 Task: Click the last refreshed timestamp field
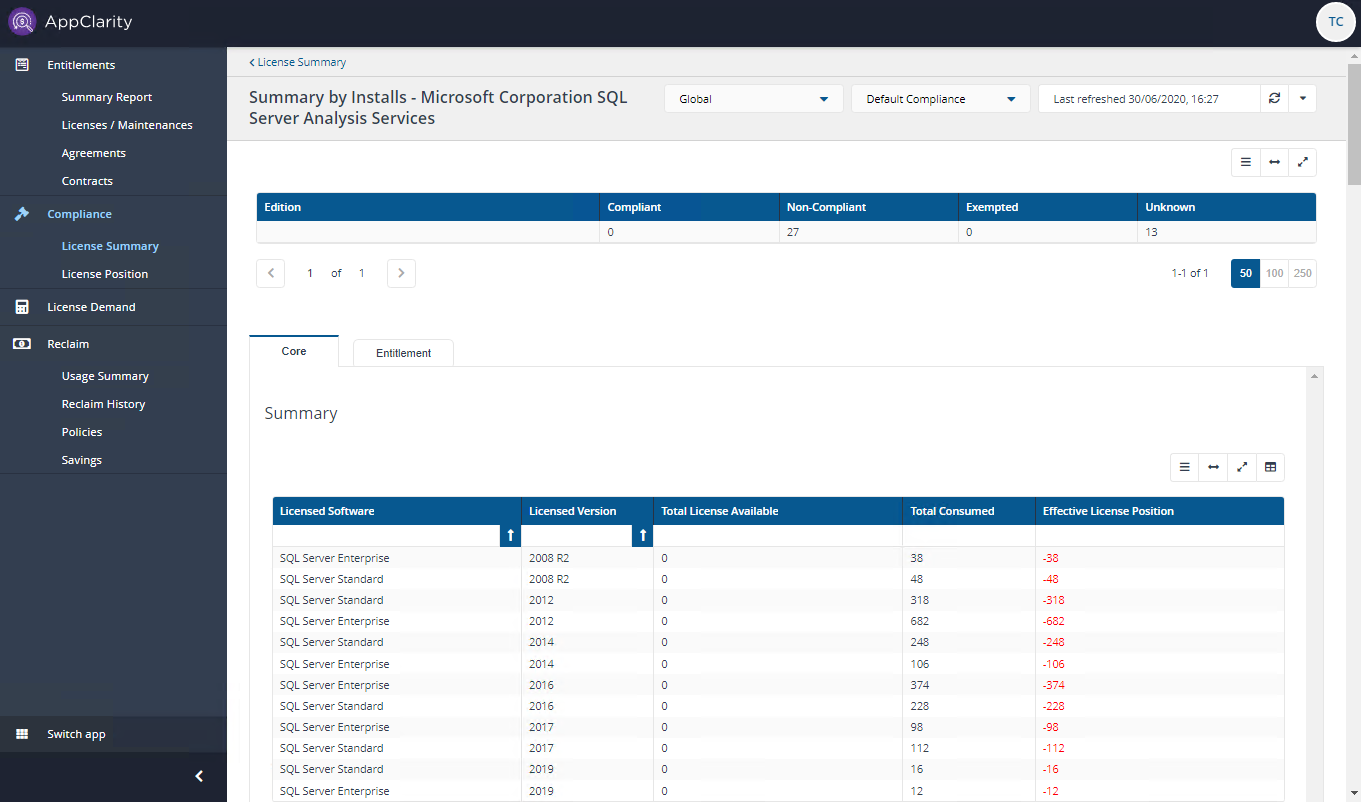coord(1149,99)
